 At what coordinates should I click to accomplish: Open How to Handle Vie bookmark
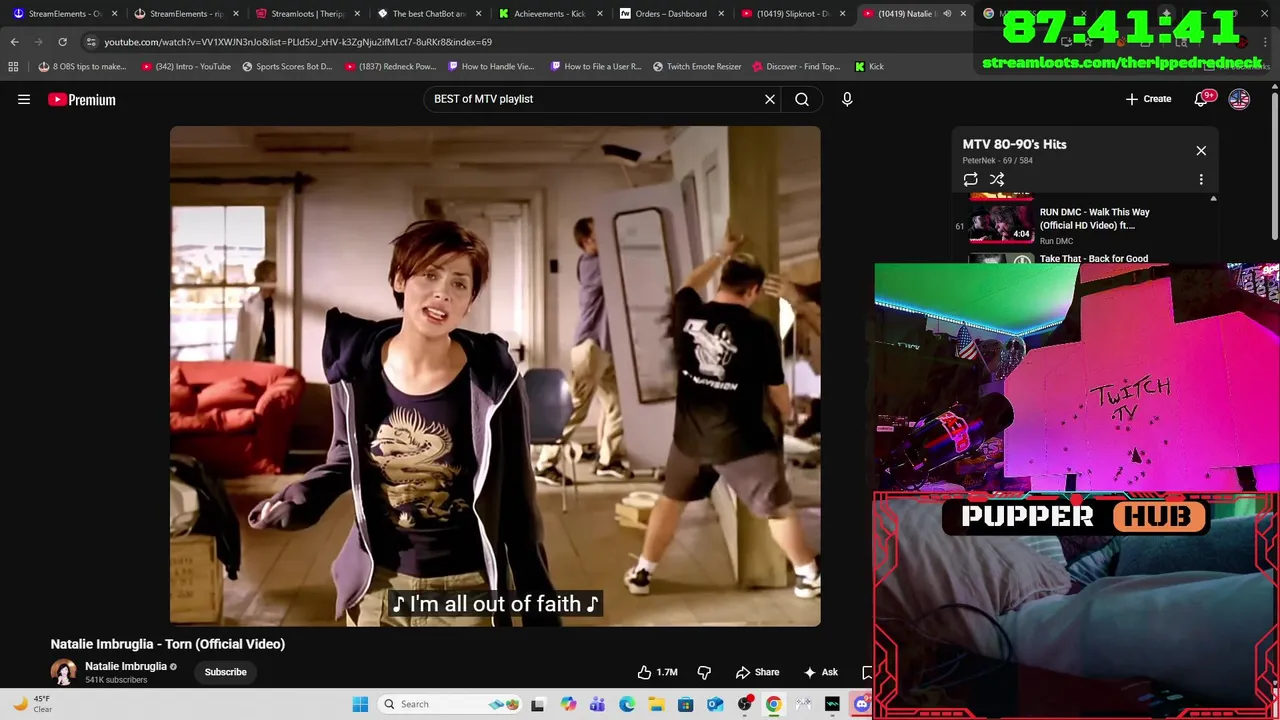coord(491,67)
